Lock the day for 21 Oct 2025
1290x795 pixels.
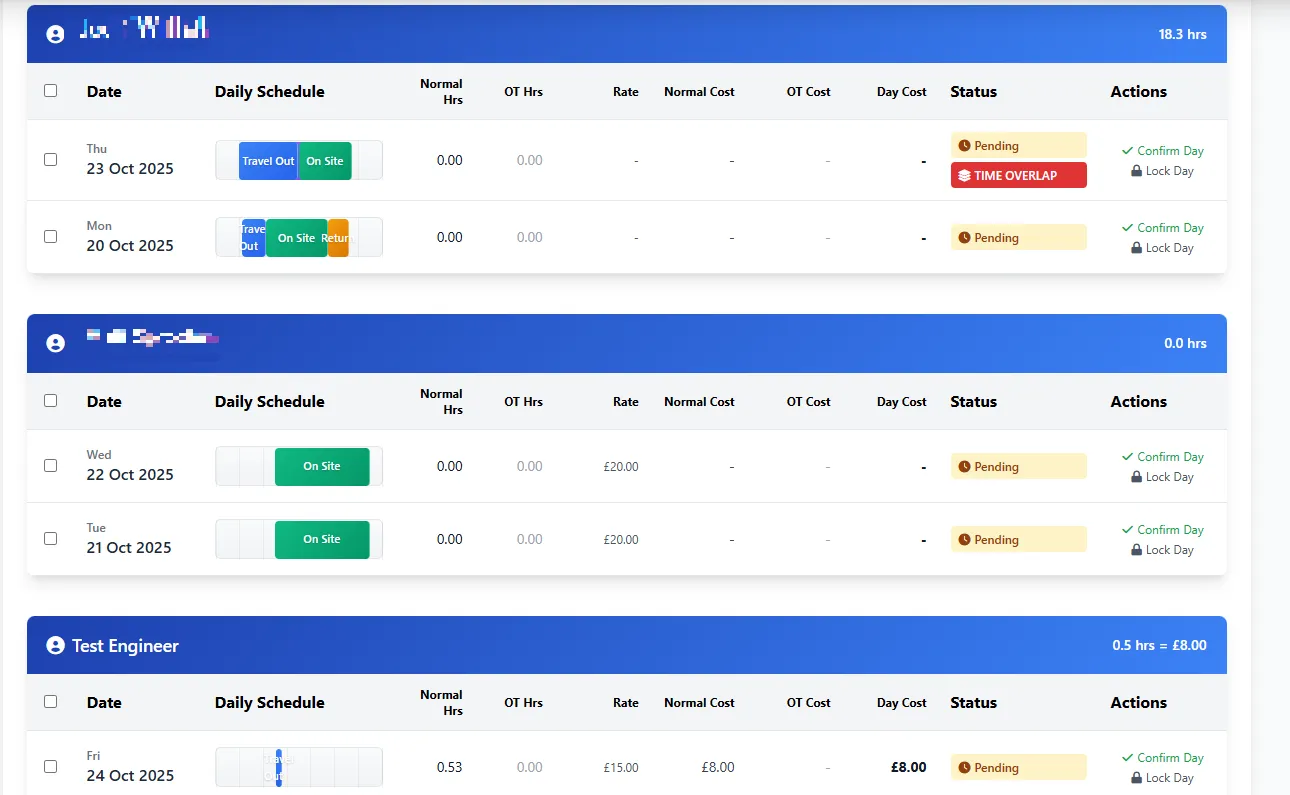(1162, 550)
